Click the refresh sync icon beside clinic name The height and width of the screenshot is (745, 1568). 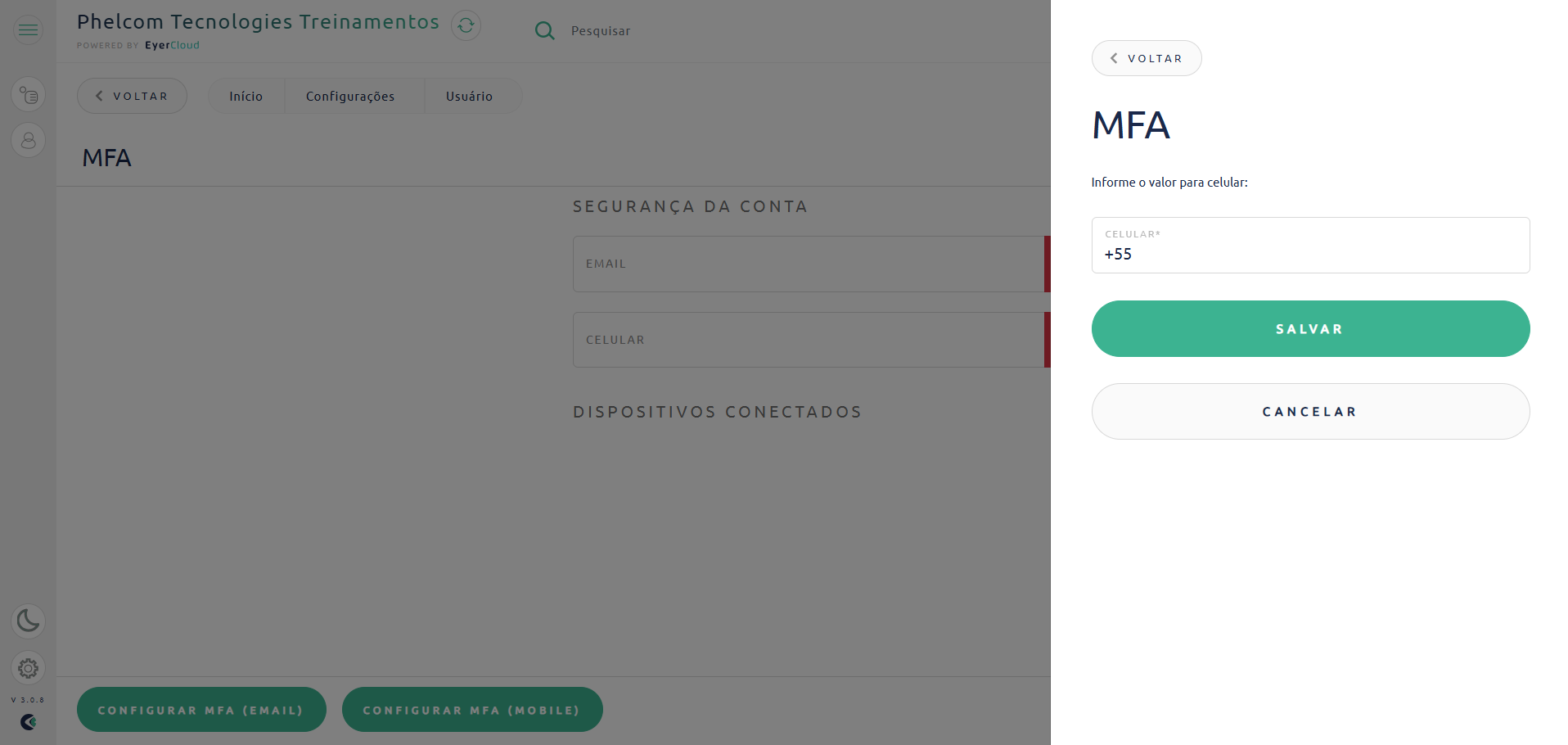point(466,25)
